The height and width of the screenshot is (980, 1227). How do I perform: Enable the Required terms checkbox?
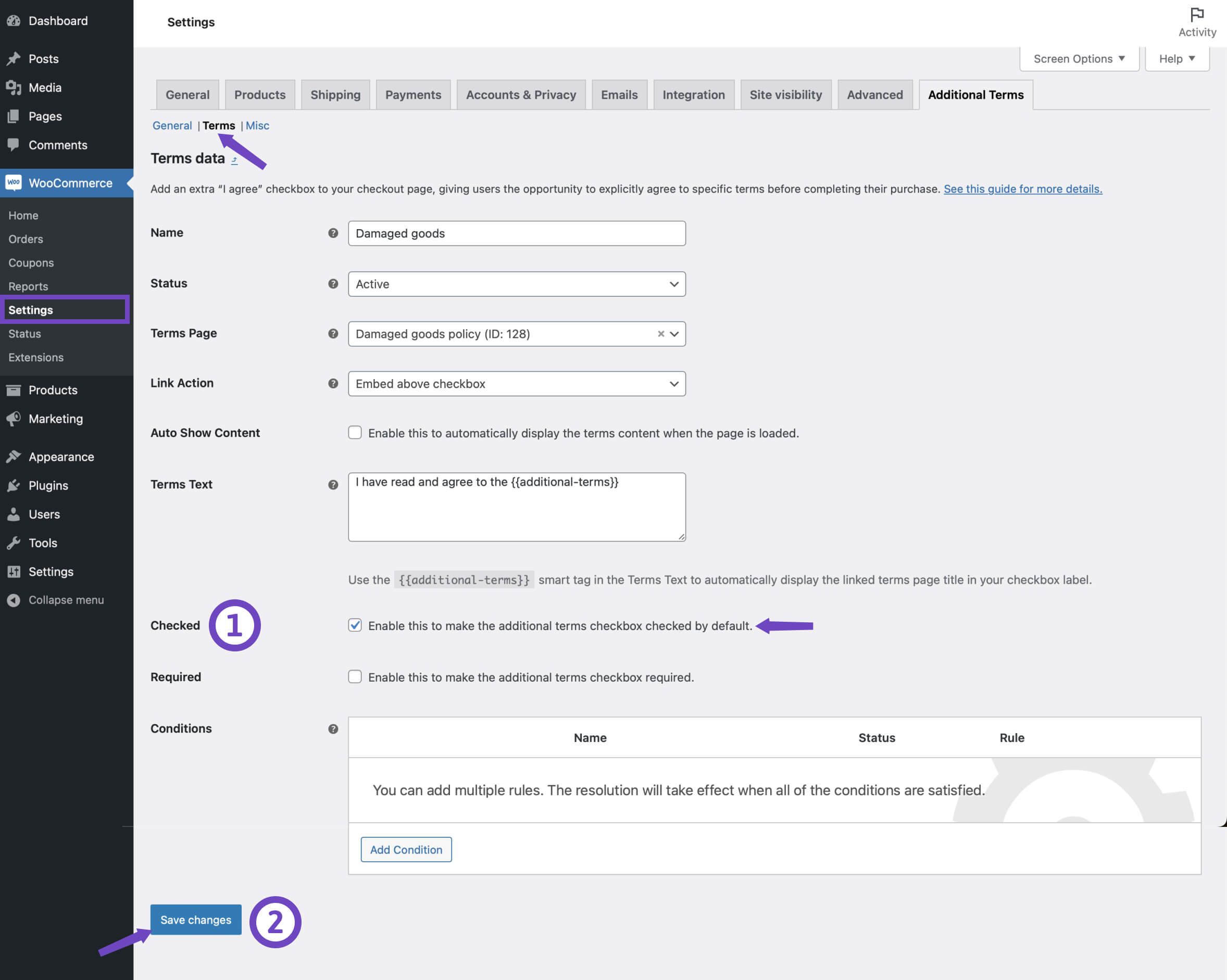click(355, 676)
